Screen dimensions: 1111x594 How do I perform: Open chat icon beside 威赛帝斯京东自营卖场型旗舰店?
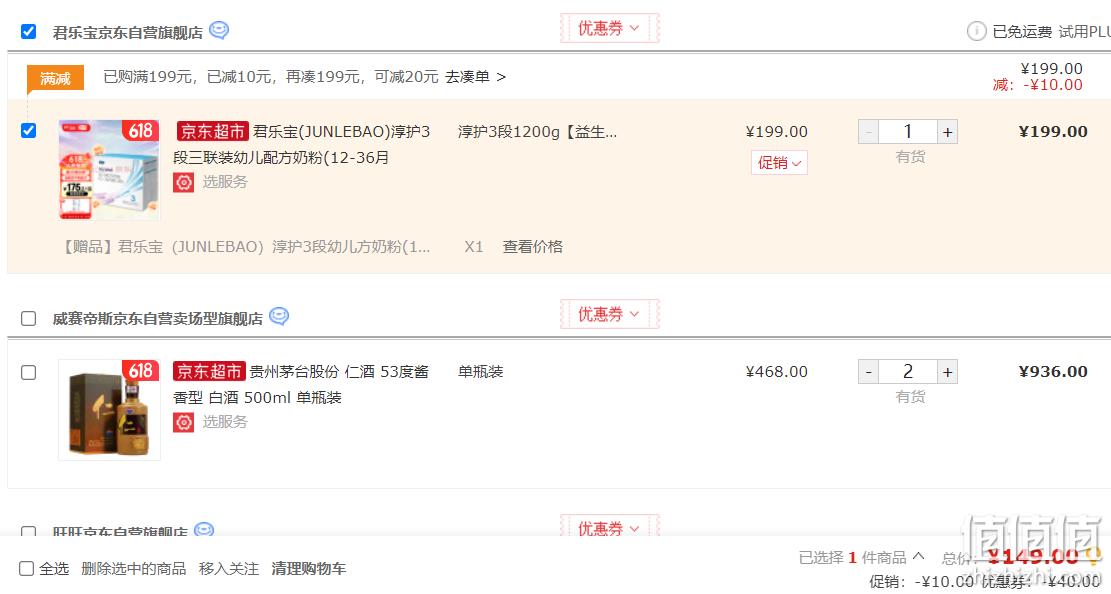click(279, 316)
